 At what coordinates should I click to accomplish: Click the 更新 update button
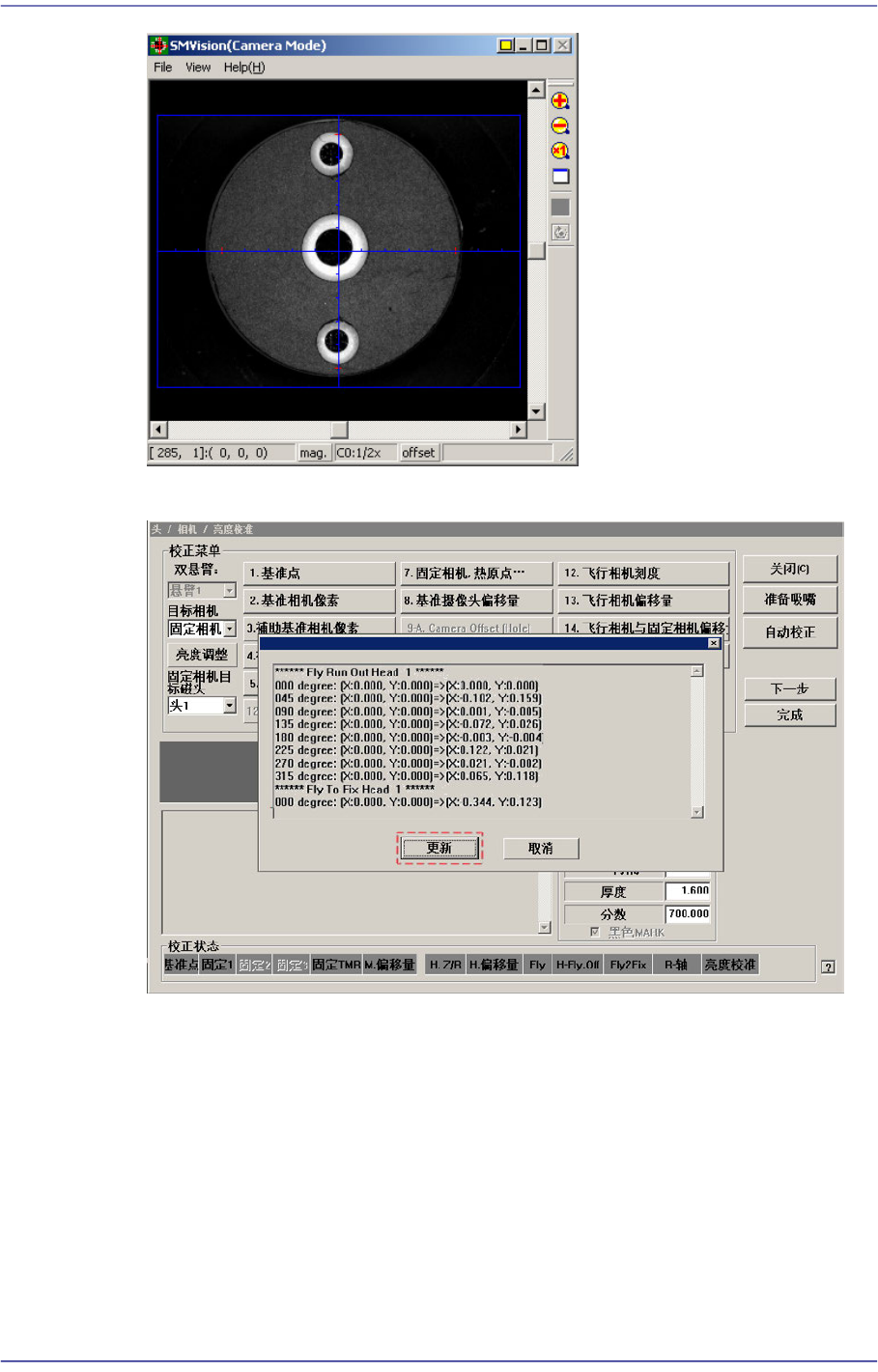pos(439,849)
